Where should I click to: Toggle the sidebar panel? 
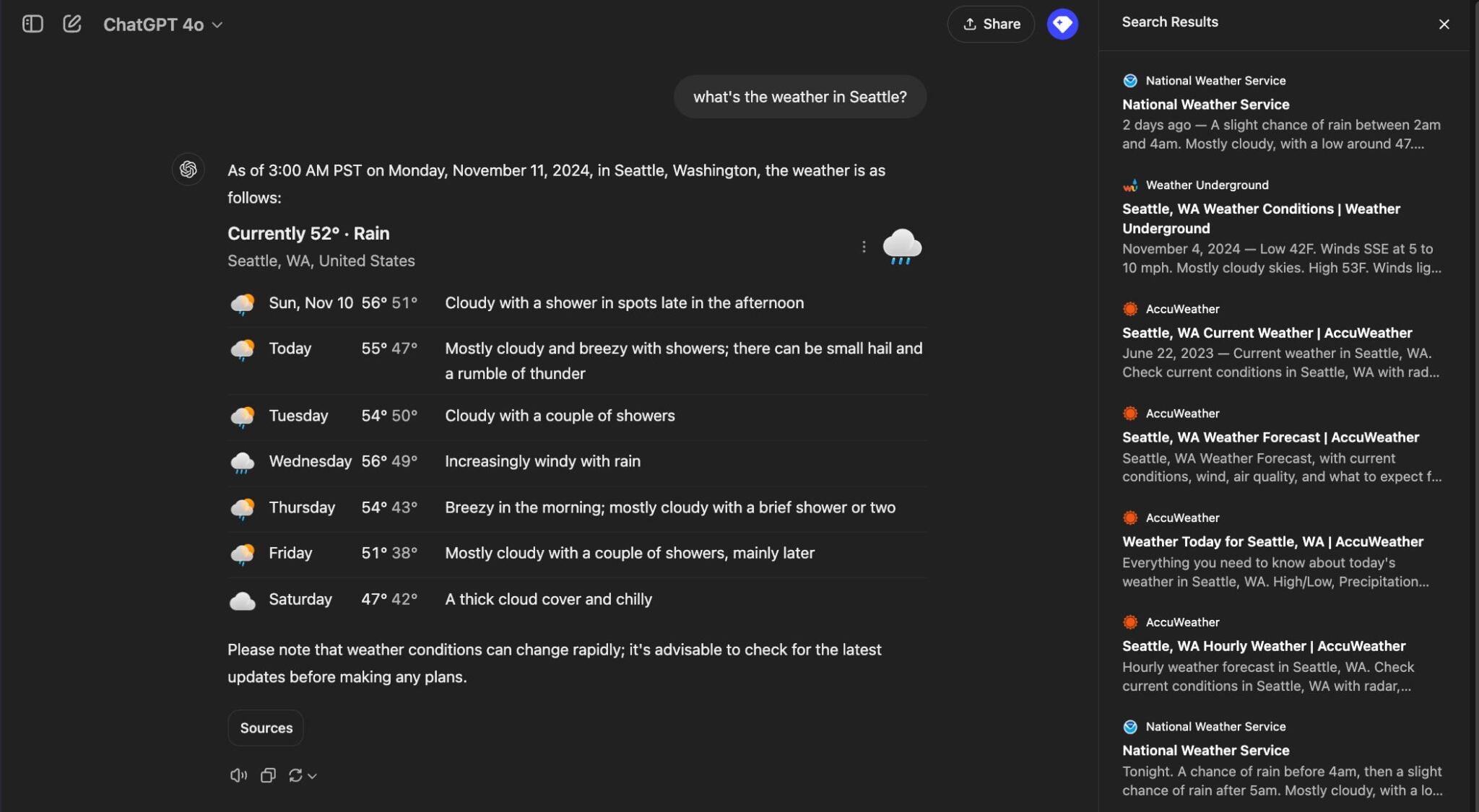[32, 24]
